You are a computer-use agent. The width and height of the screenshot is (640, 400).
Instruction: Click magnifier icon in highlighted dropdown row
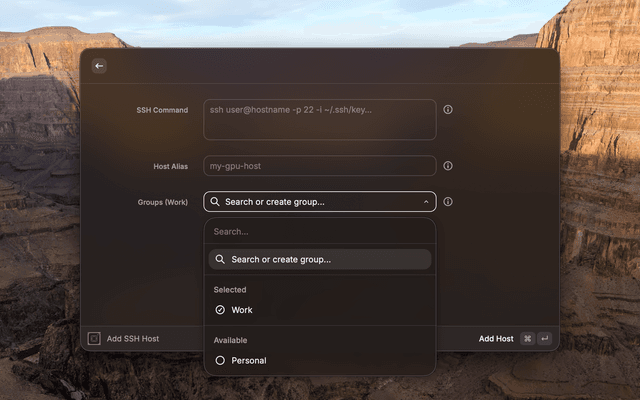[x=221, y=260]
